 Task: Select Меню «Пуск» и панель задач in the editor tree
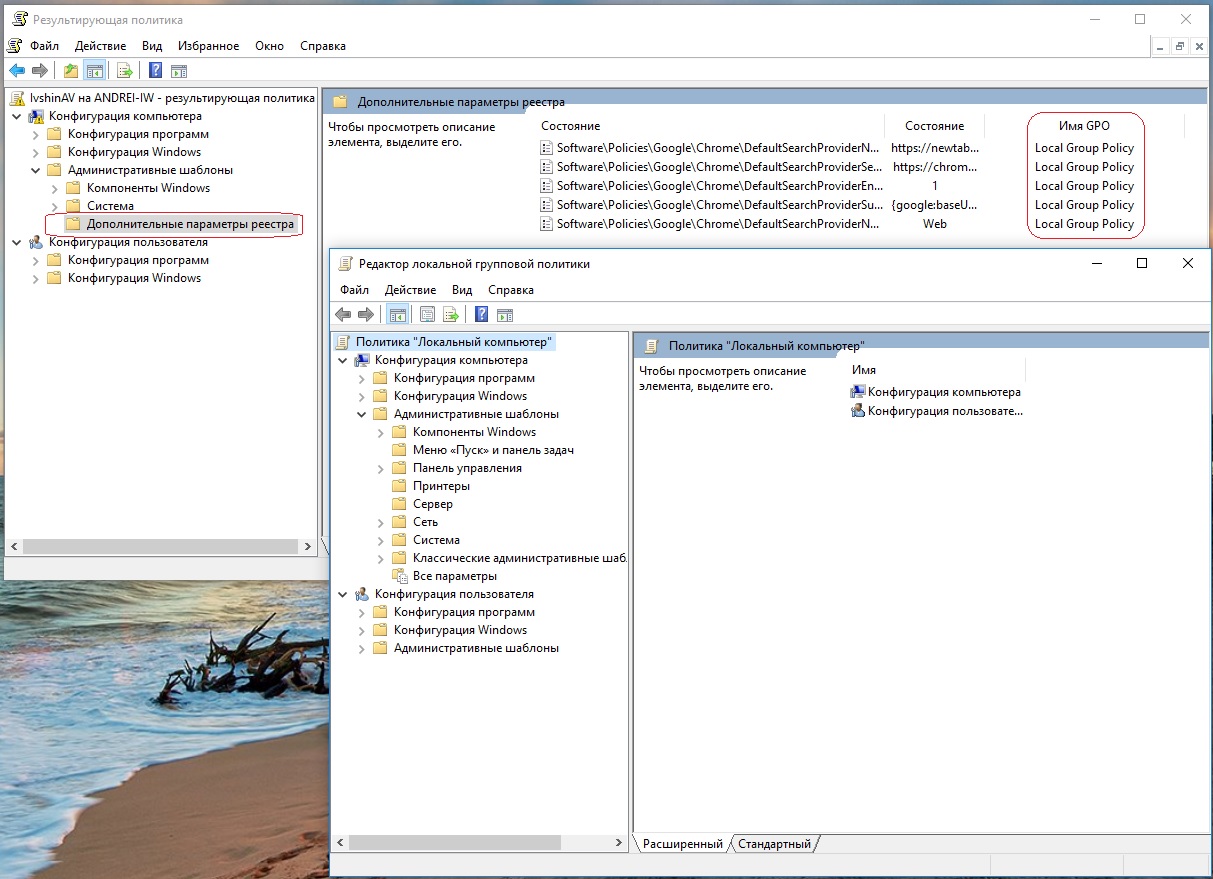coord(493,450)
